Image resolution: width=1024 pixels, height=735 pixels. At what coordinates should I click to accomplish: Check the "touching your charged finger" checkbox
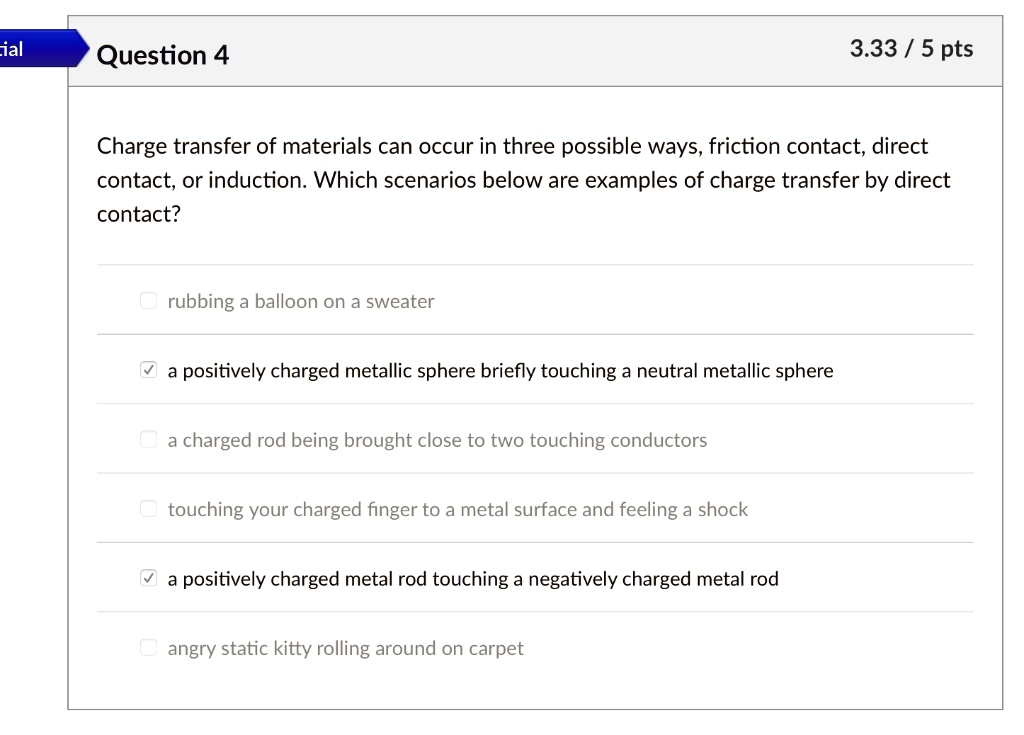coord(148,509)
